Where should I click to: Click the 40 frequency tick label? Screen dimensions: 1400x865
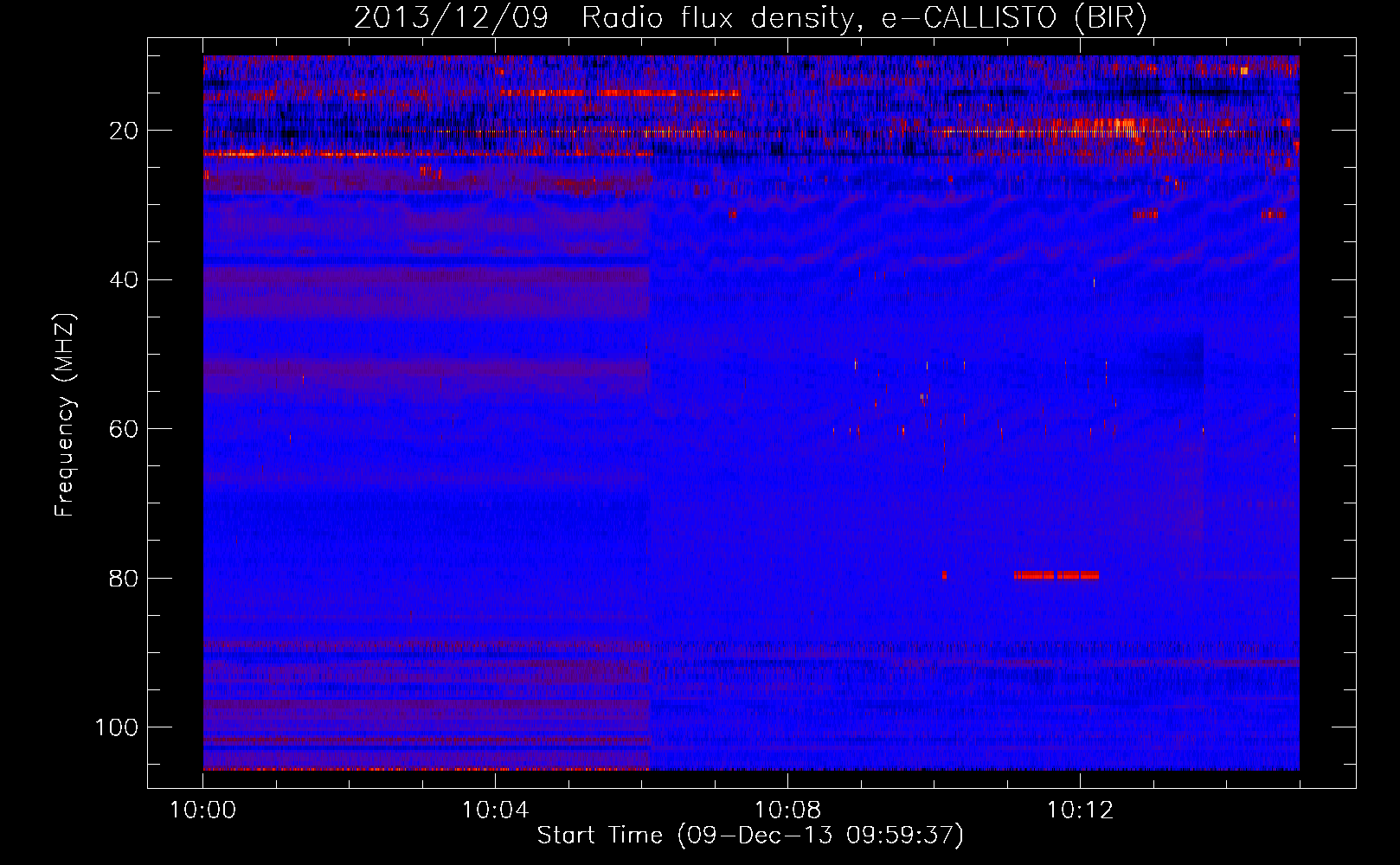[125, 280]
